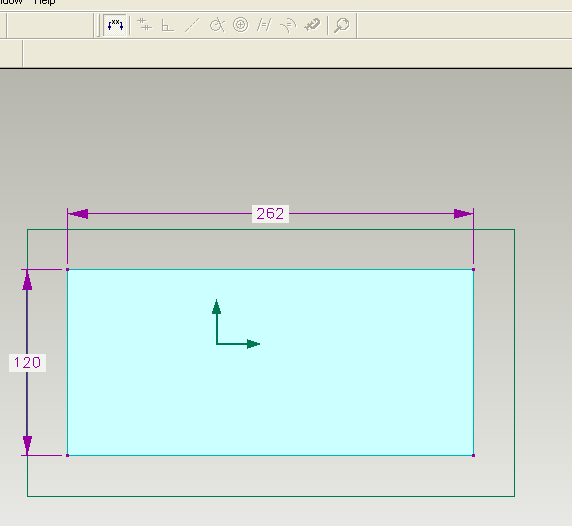
Task: Open the Help menu
Action: pyautogui.click(x=45, y=2)
